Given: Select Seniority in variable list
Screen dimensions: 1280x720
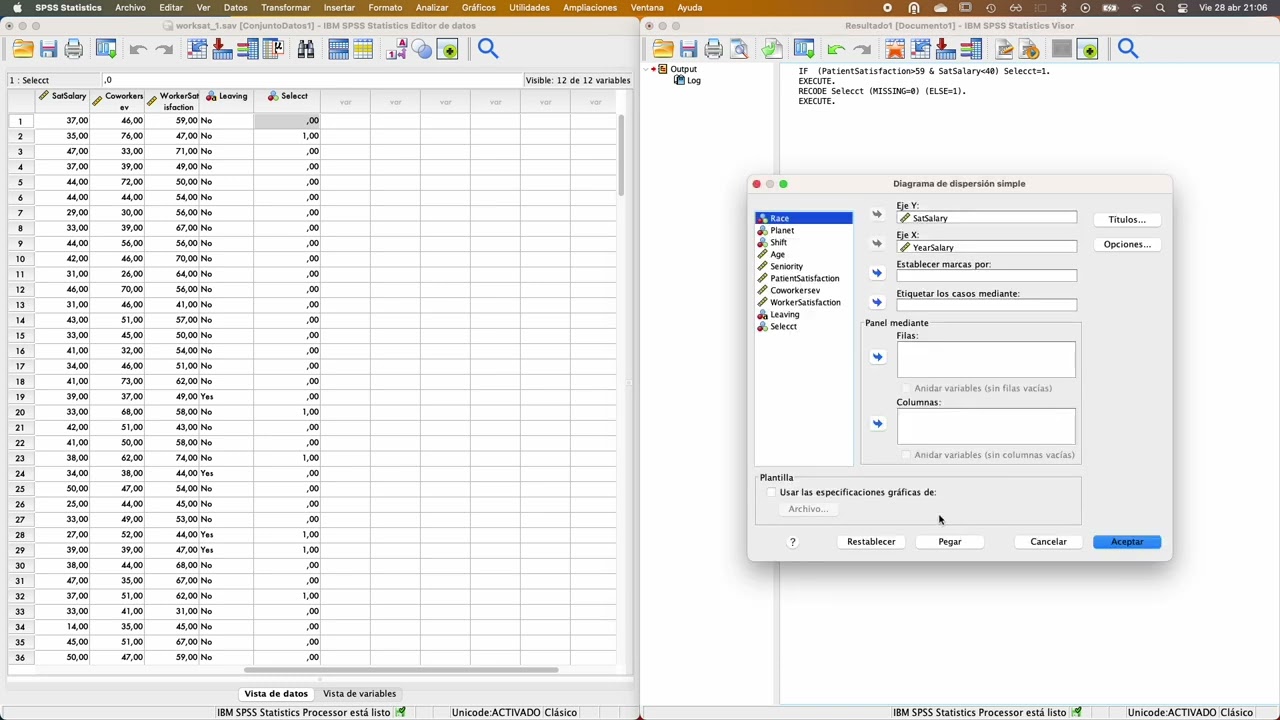Looking at the screenshot, I should coord(804,266).
